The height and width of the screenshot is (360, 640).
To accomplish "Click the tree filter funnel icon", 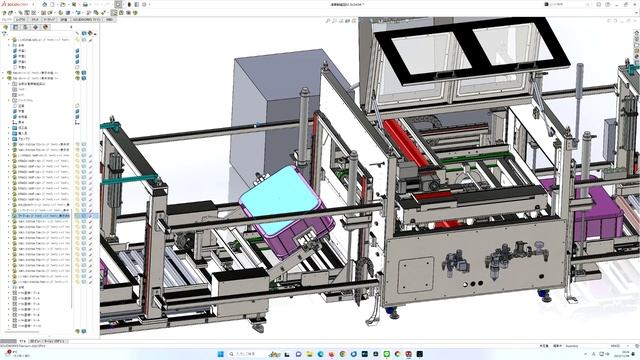I will (4, 34).
